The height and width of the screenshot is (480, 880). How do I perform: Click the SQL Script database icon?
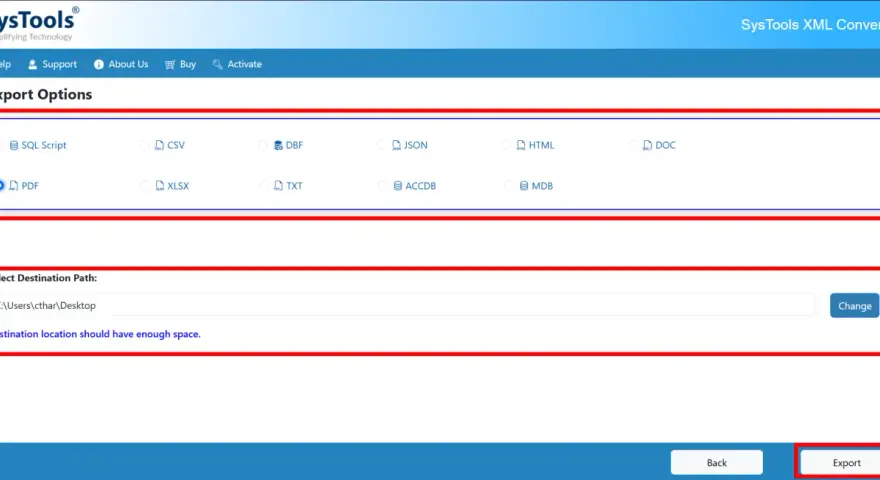pyautogui.click(x=14, y=145)
